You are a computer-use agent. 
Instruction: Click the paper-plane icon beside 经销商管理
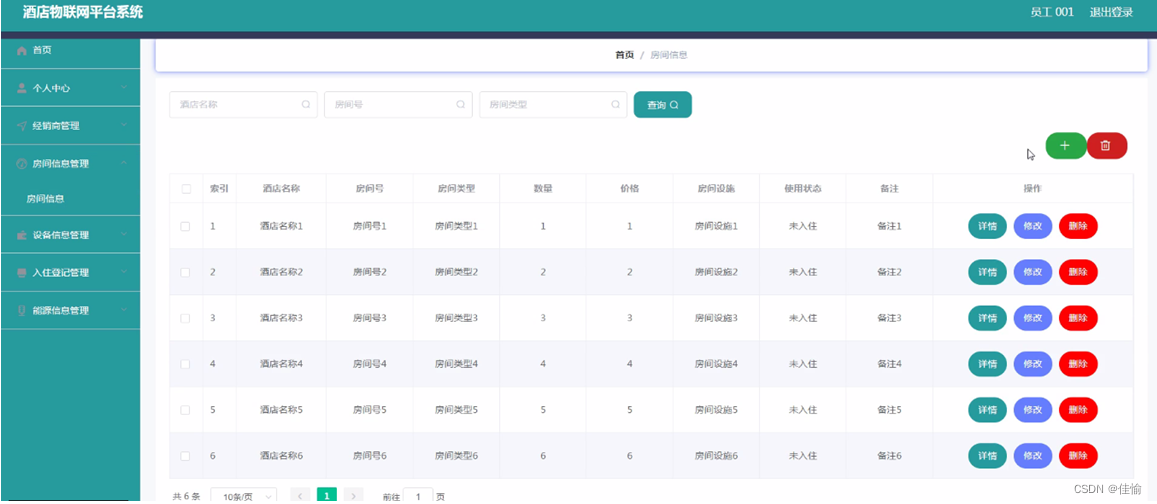pos(21,126)
